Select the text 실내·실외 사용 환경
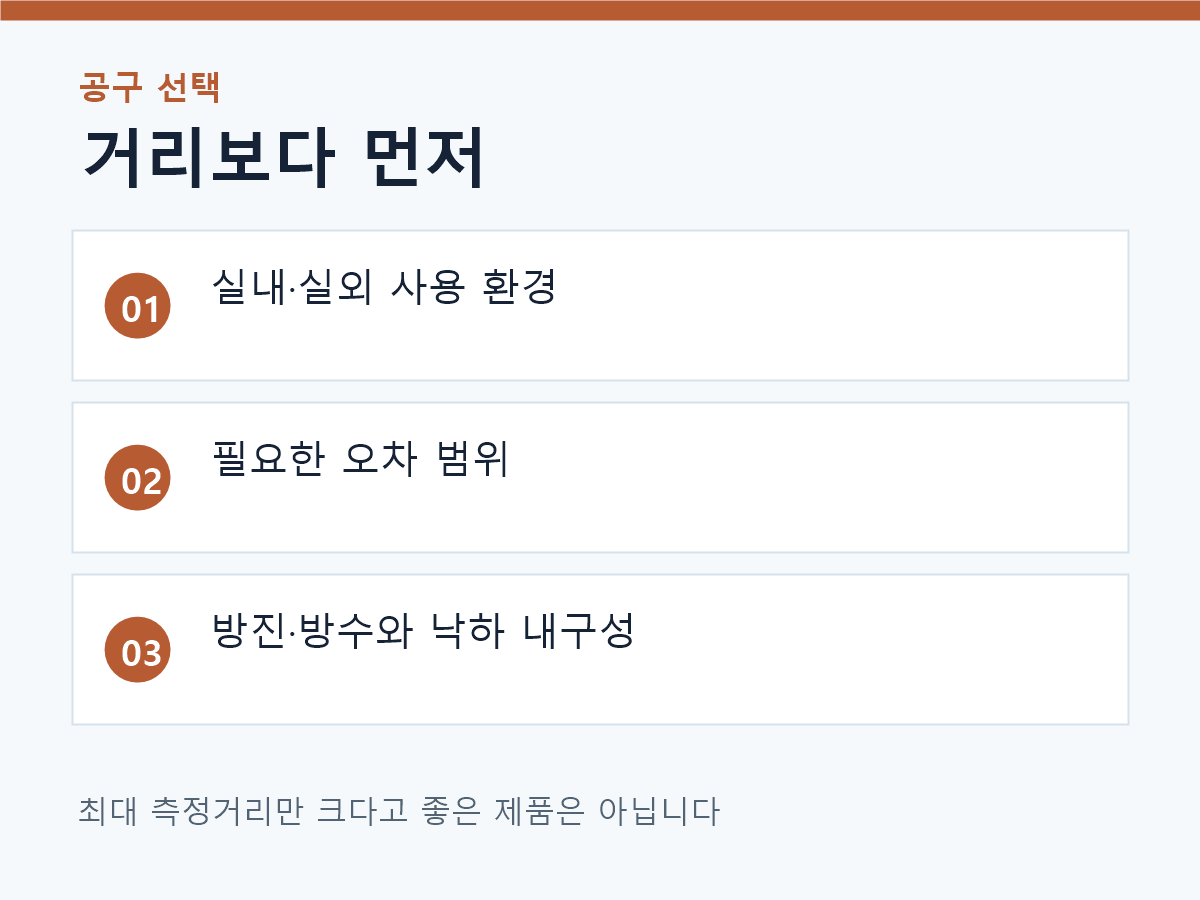1200x900 pixels. (384, 287)
